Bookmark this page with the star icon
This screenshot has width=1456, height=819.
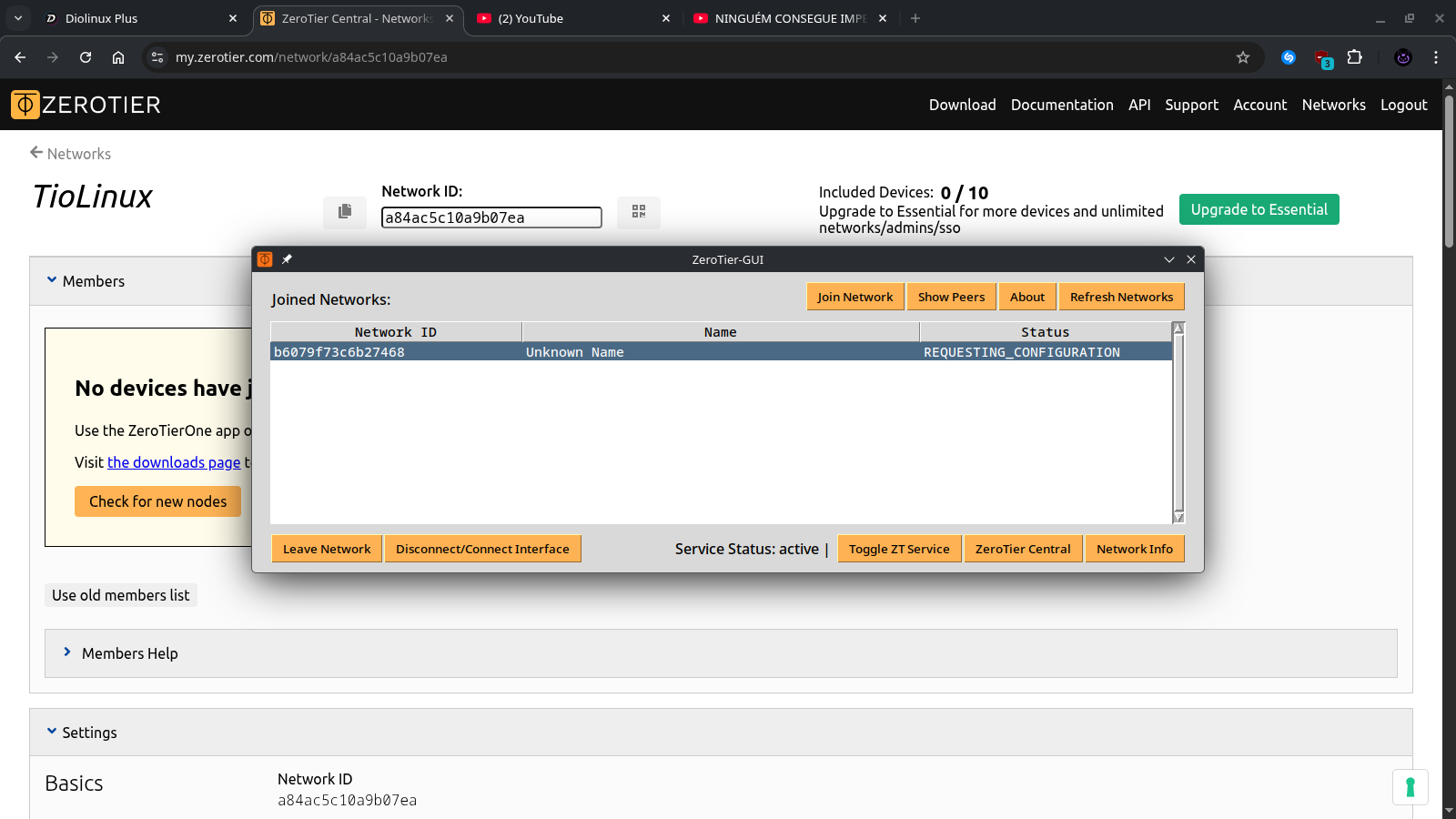(x=1243, y=57)
